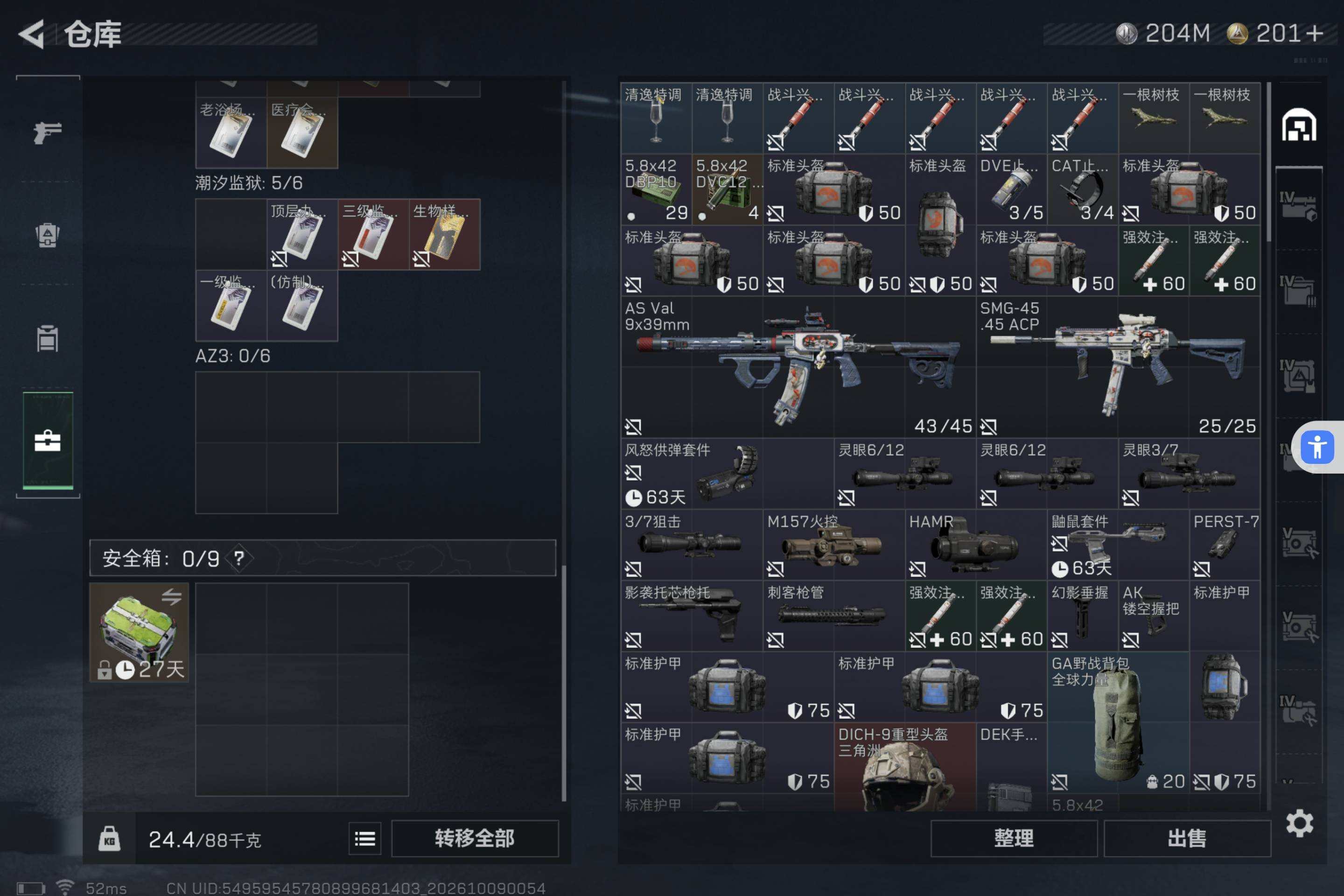
Task: Select the PERST-7 laser item
Action: pos(1225,545)
